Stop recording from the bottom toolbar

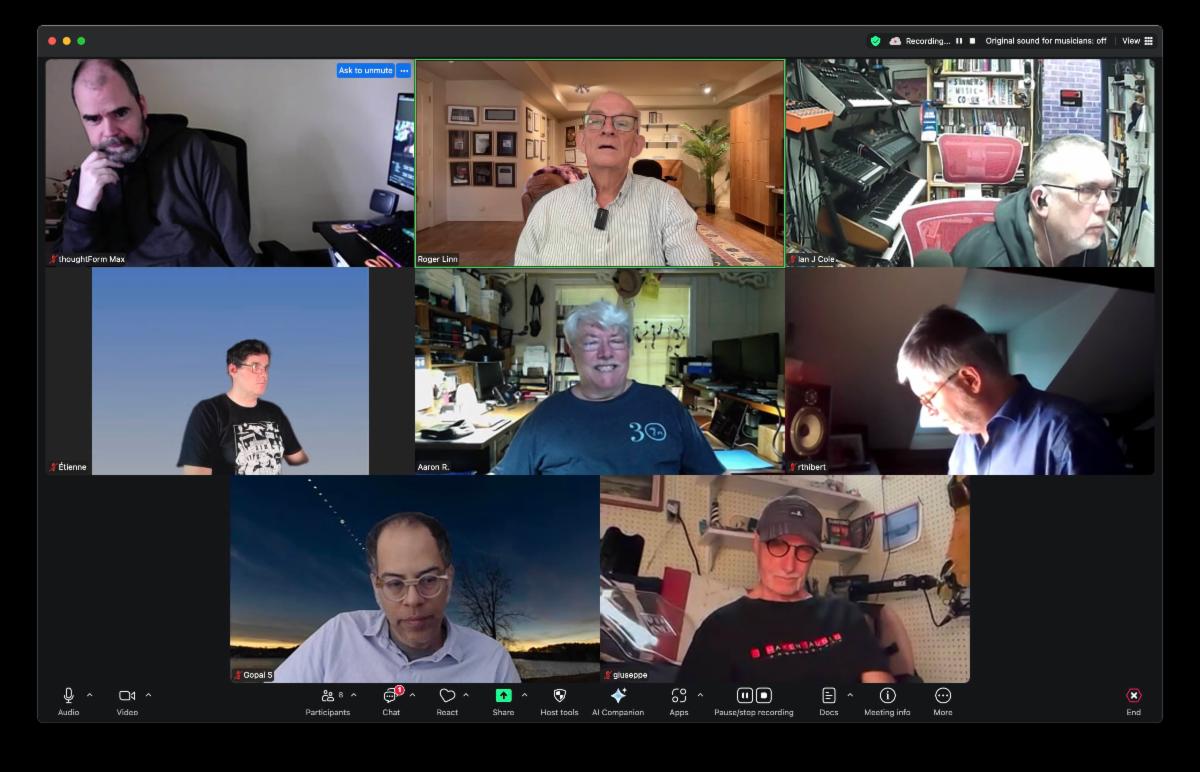(764, 695)
